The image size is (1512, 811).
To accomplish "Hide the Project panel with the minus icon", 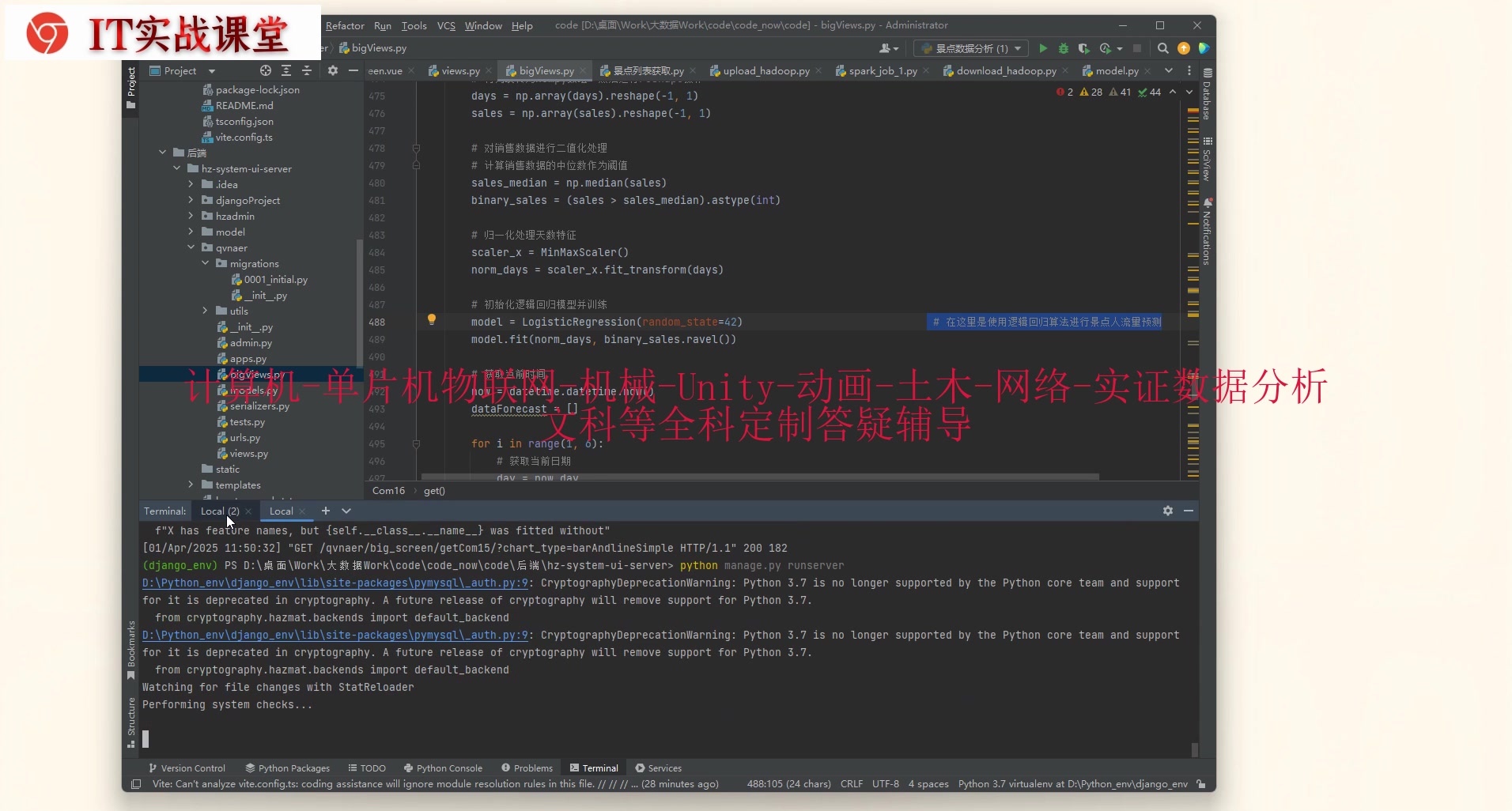I will (353, 70).
